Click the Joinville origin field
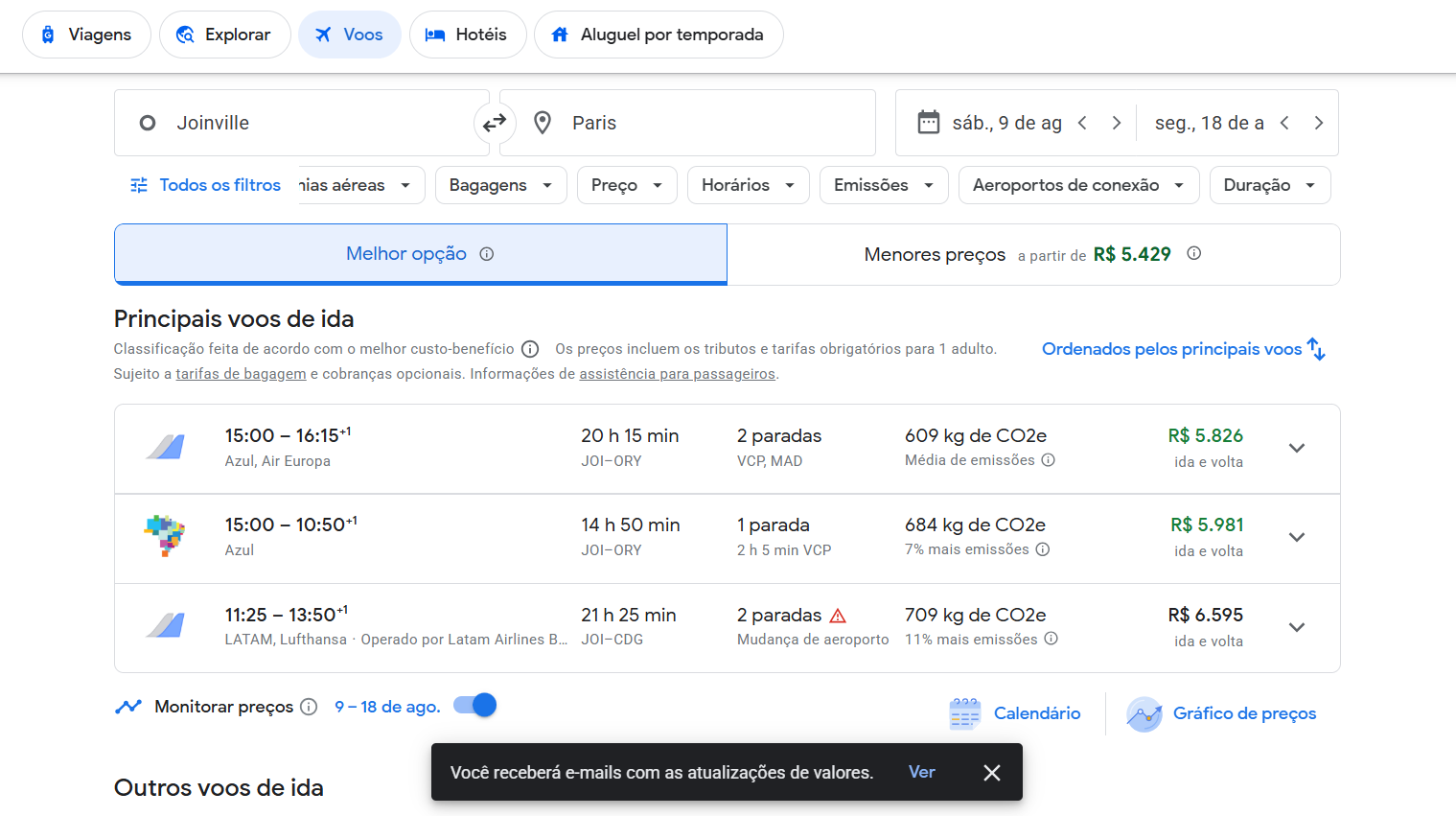This screenshot has height=816, width=1456. 301,123
